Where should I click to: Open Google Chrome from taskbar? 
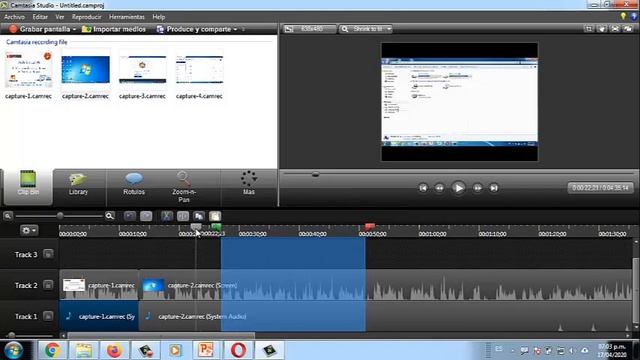pyautogui.click(x=53, y=350)
